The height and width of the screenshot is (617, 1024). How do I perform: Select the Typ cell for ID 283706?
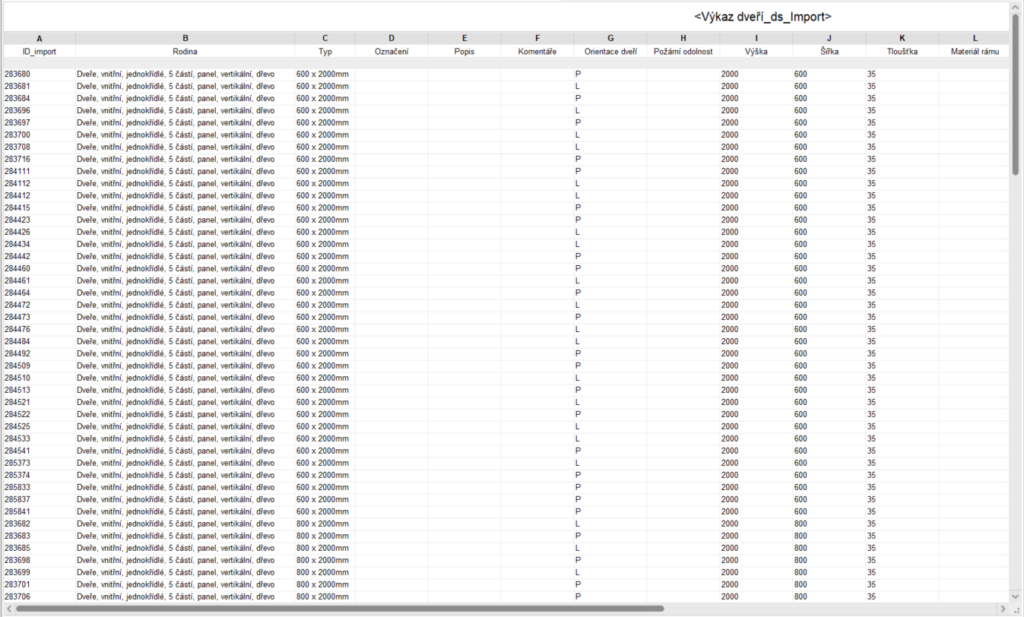[325, 596]
